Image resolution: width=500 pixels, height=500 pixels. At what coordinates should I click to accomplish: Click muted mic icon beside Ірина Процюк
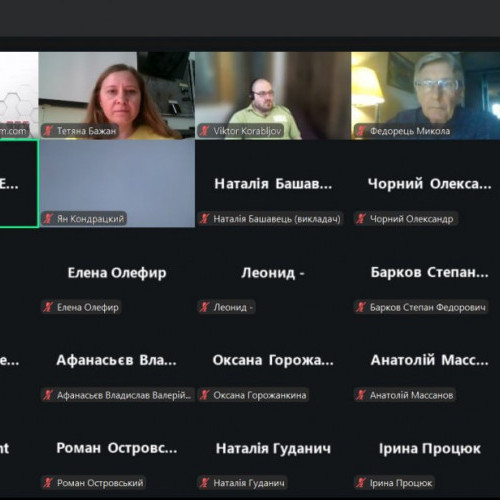click(361, 483)
